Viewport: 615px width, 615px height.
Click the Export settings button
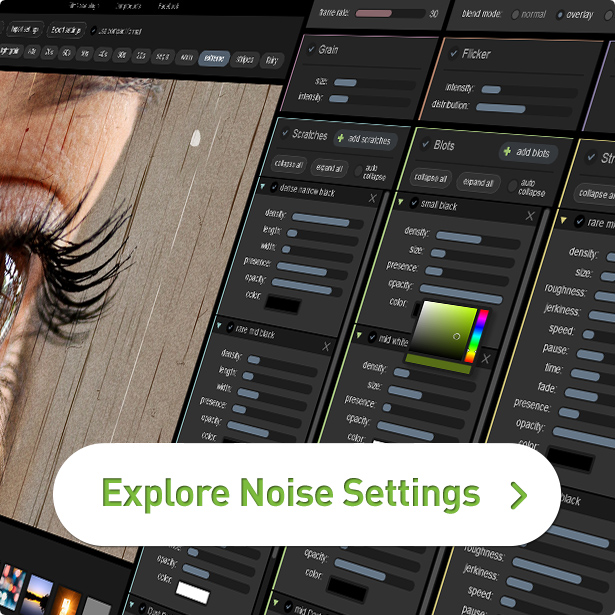[x=66, y=30]
